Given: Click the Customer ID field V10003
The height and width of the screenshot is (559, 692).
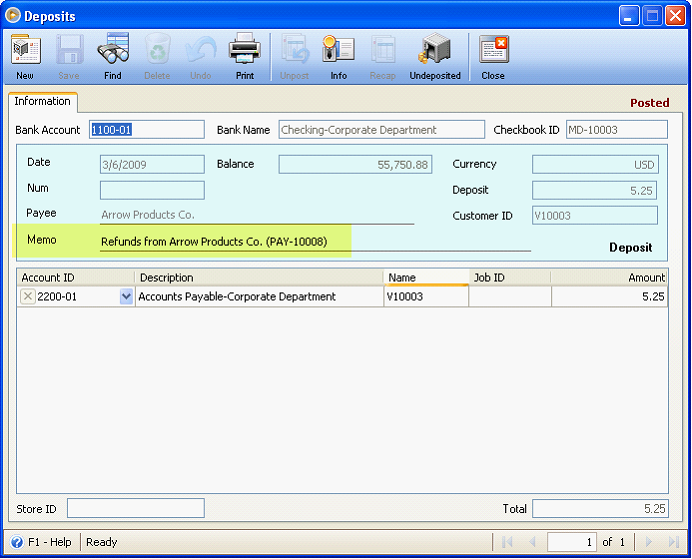Looking at the screenshot, I should coord(595,215).
